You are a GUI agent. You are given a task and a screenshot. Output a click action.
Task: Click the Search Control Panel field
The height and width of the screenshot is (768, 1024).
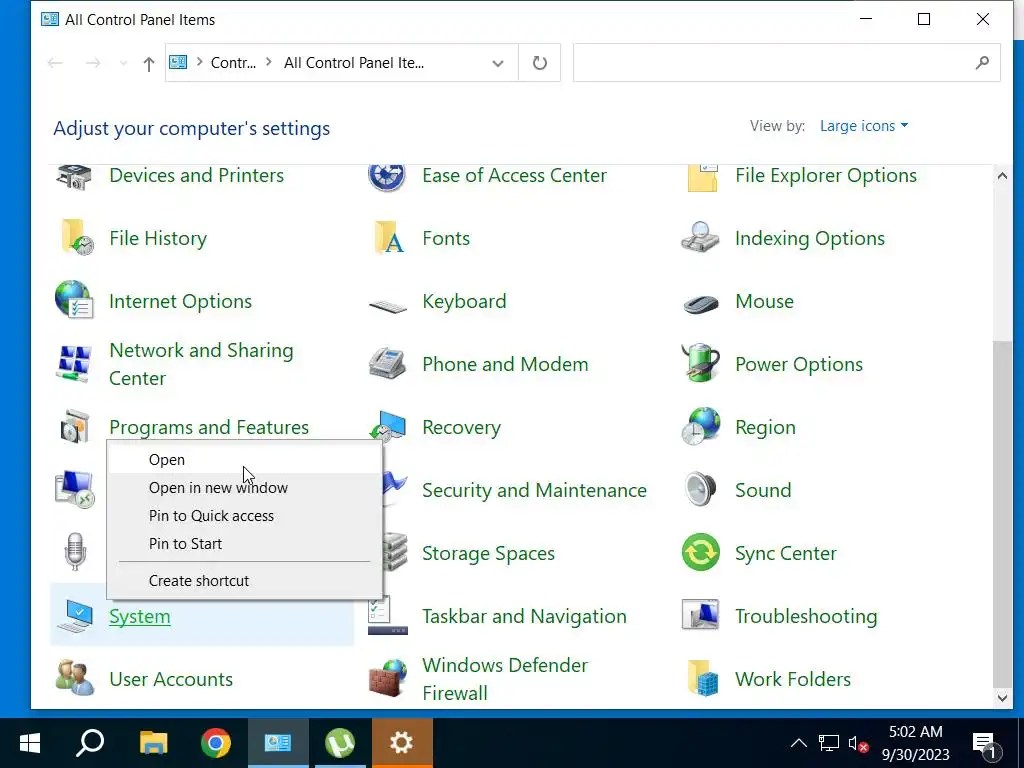click(x=786, y=63)
